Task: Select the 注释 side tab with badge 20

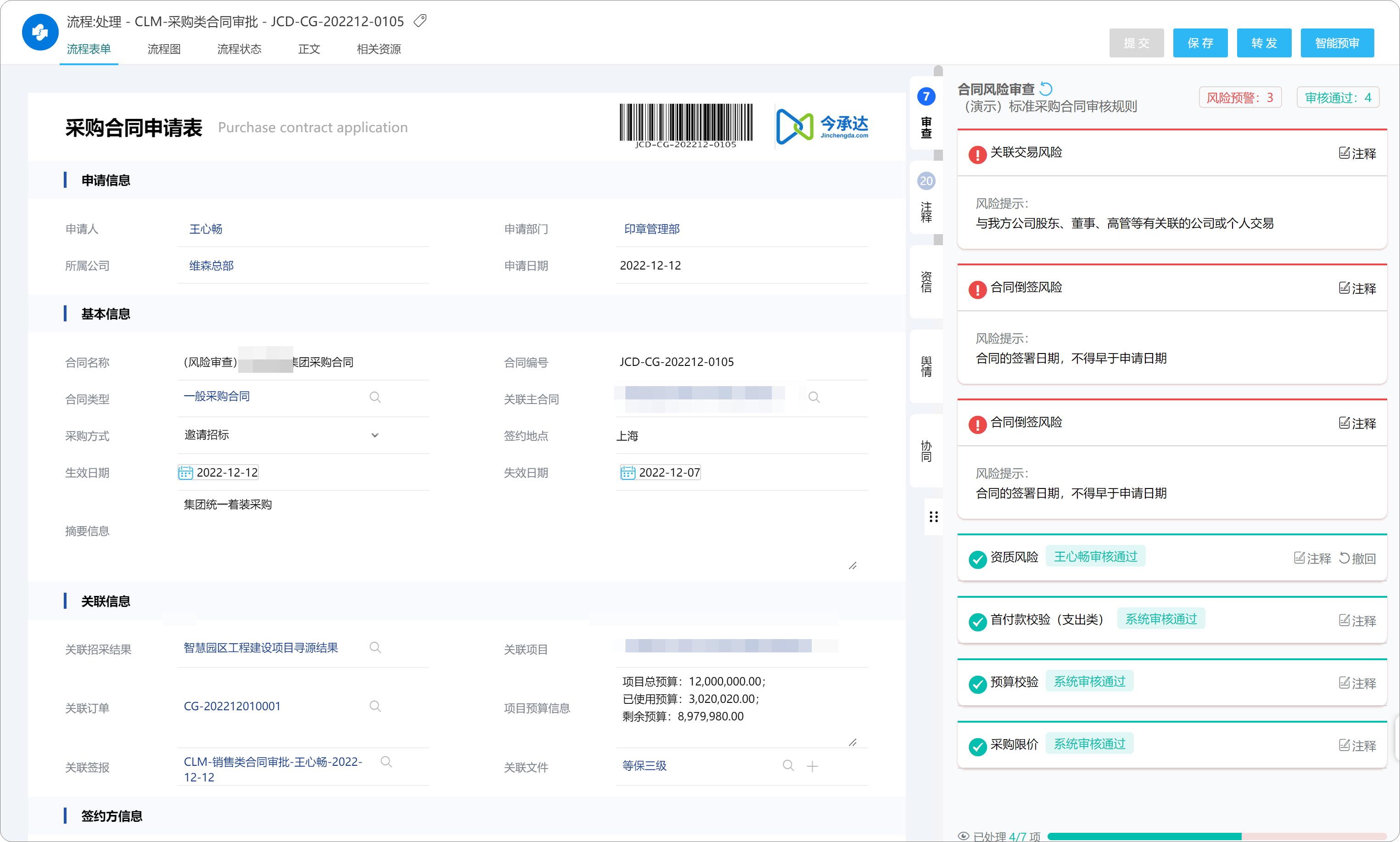Action: point(926,197)
